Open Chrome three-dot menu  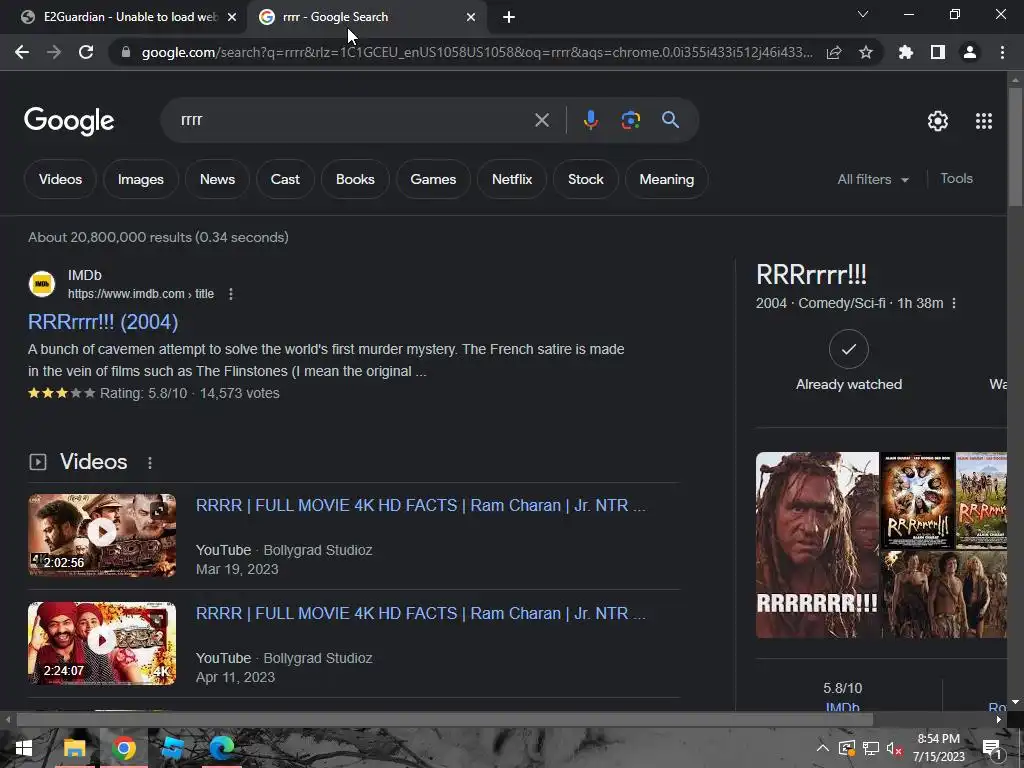1002,52
